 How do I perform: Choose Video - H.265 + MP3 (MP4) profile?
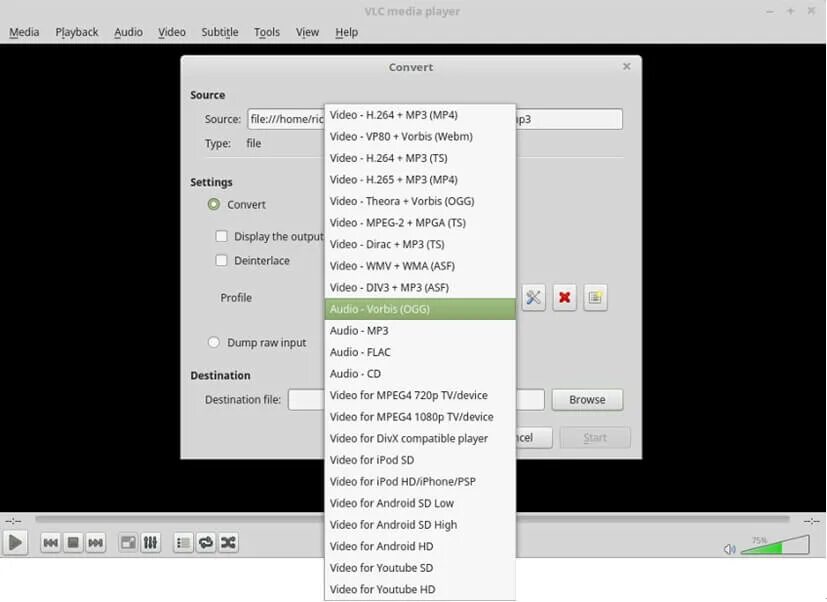coord(420,180)
